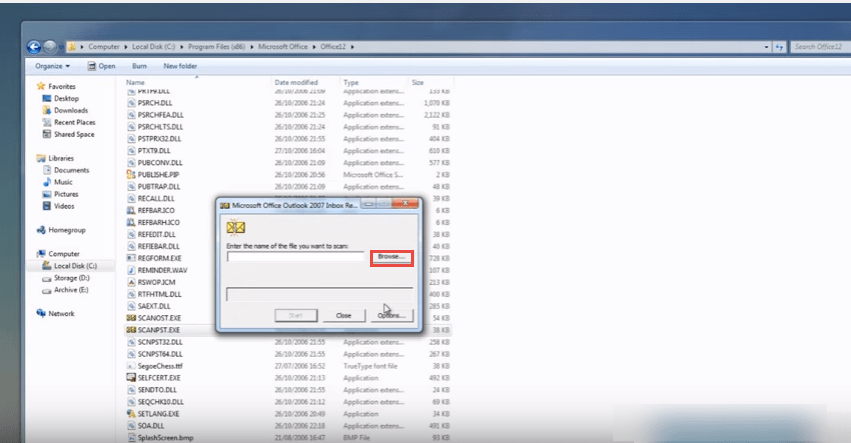This screenshot has height=443, width=851.
Task: Click the address bar refresh icon
Action: tap(779, 47)
